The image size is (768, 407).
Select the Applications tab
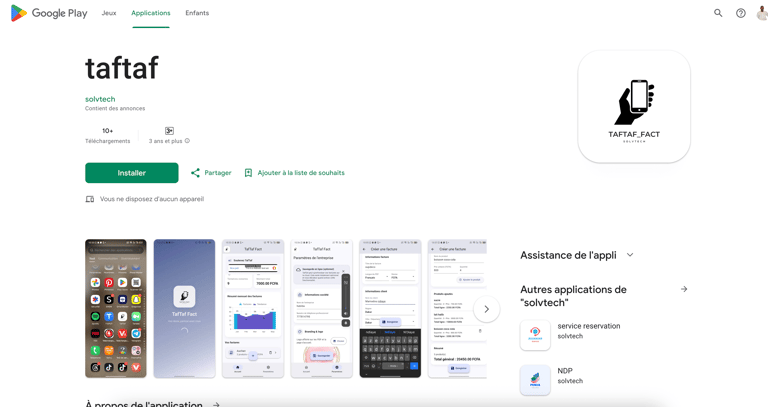[x=151, y=13]
